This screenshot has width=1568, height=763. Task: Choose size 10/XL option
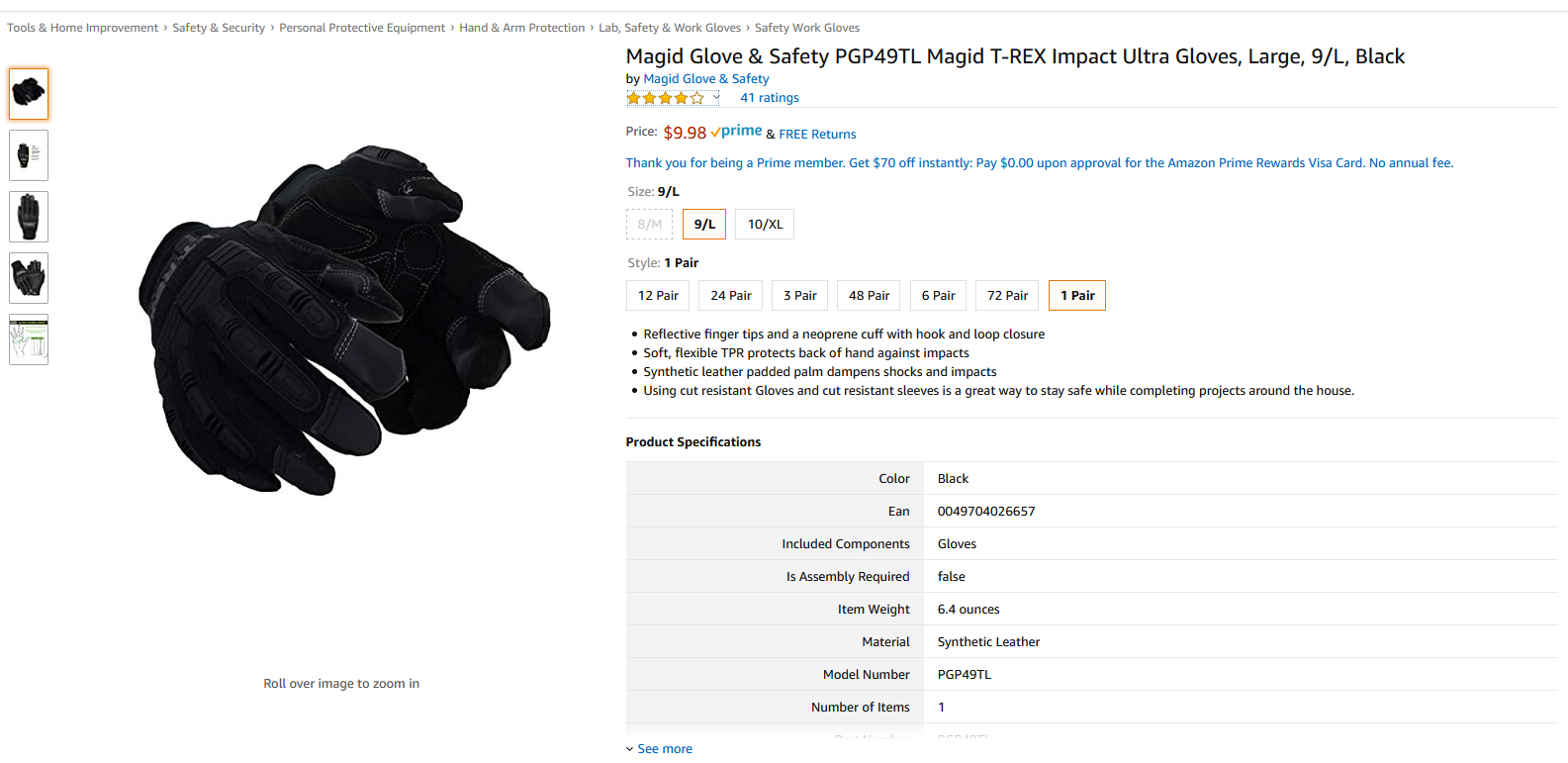click(765, 225)
